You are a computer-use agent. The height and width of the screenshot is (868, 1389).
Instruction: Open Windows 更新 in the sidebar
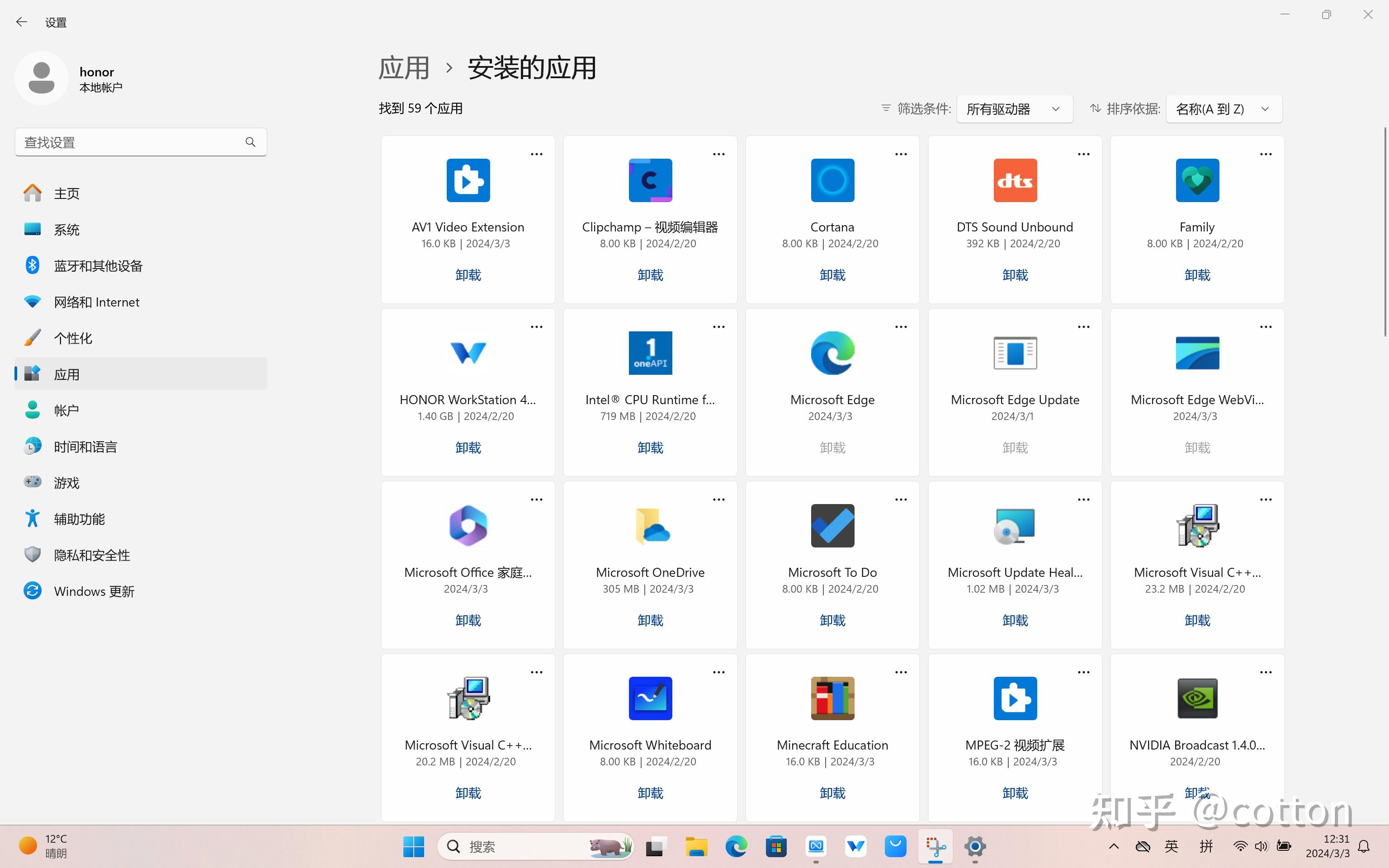click(x=141, y=591)
